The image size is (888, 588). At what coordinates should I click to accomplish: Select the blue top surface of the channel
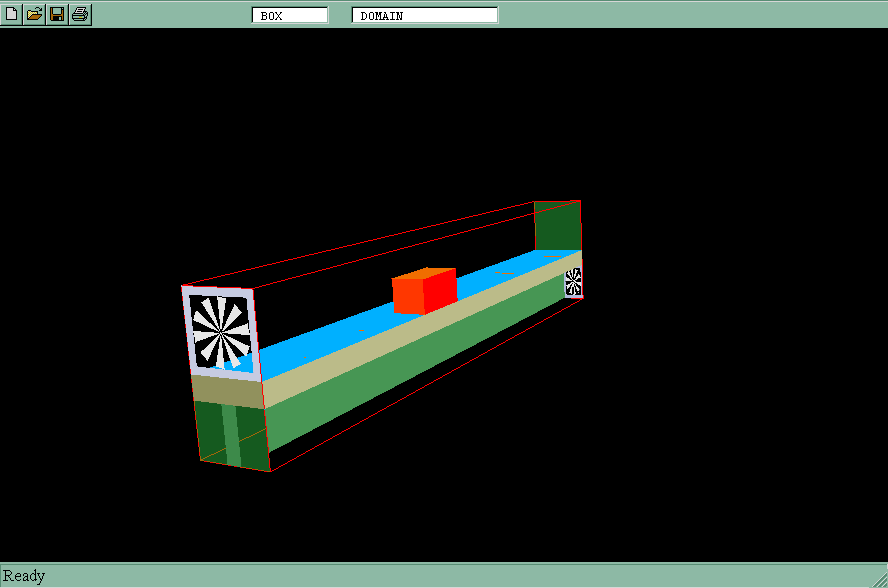(x=330, y=335)
